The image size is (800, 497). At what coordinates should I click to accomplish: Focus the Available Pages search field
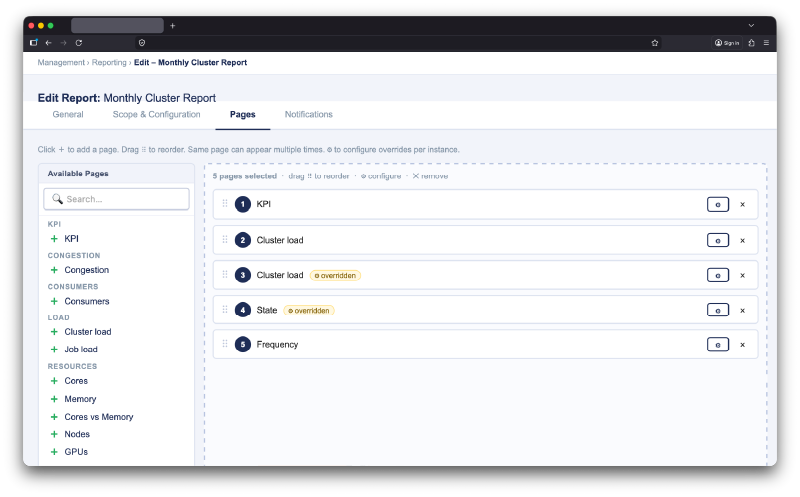click(117, 199)
